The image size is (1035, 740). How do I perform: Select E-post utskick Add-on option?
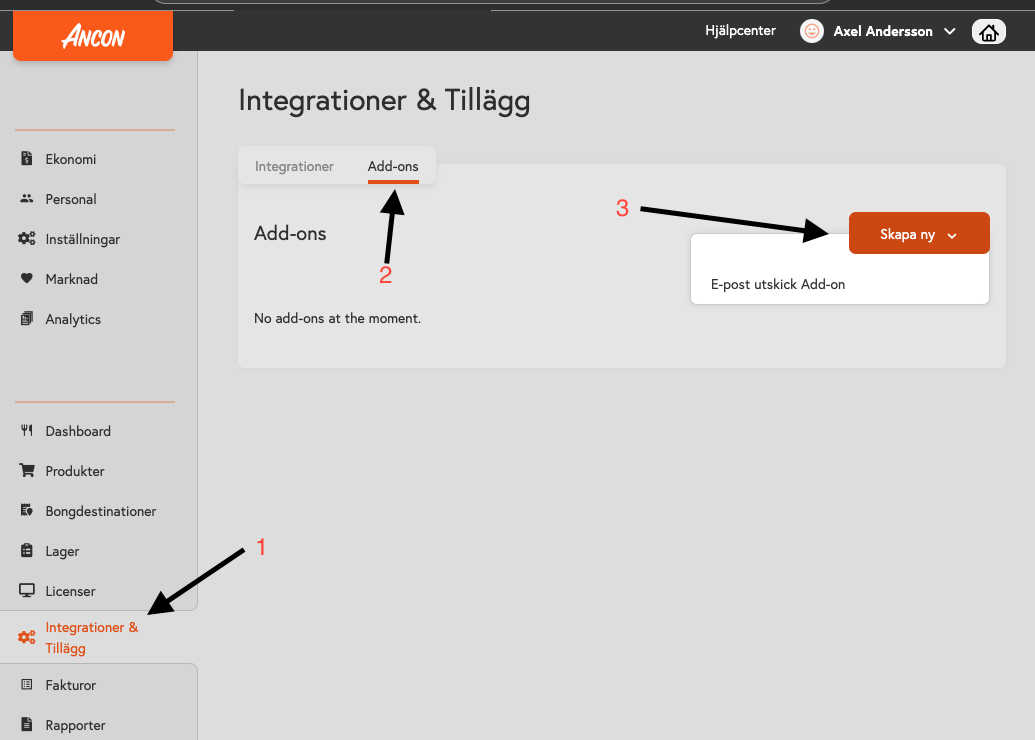point(778,284)
